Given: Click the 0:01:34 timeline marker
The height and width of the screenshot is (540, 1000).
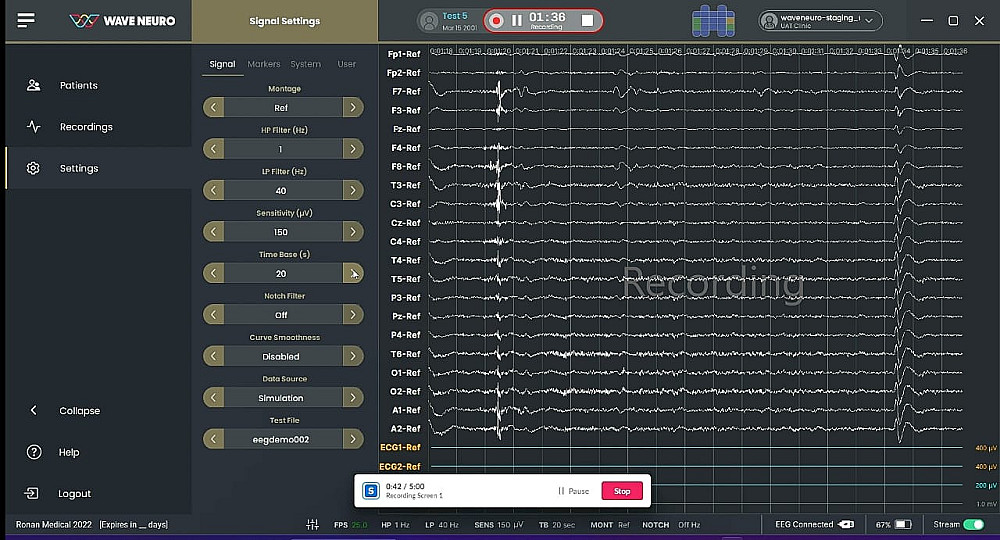Looking at the screenshot, I should [898, 51].
